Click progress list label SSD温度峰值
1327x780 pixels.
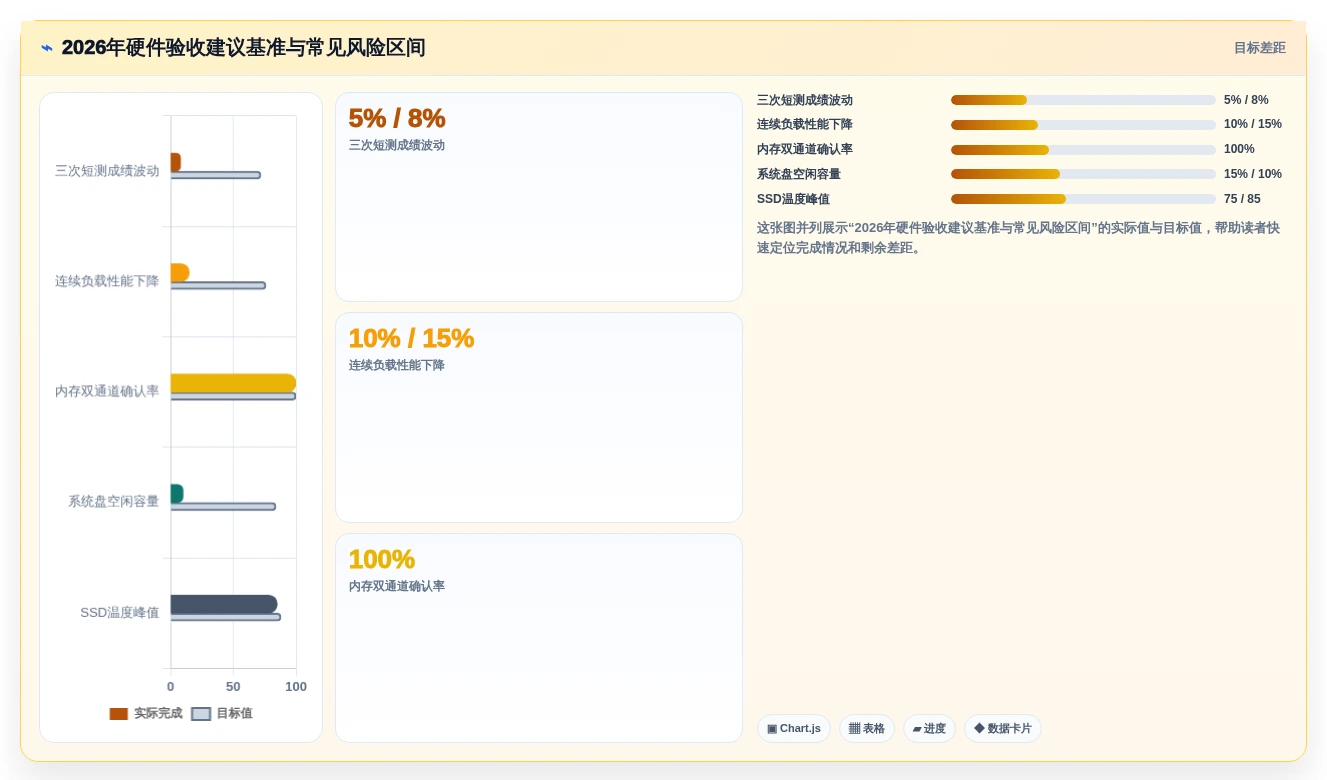[x=793, y=199]
